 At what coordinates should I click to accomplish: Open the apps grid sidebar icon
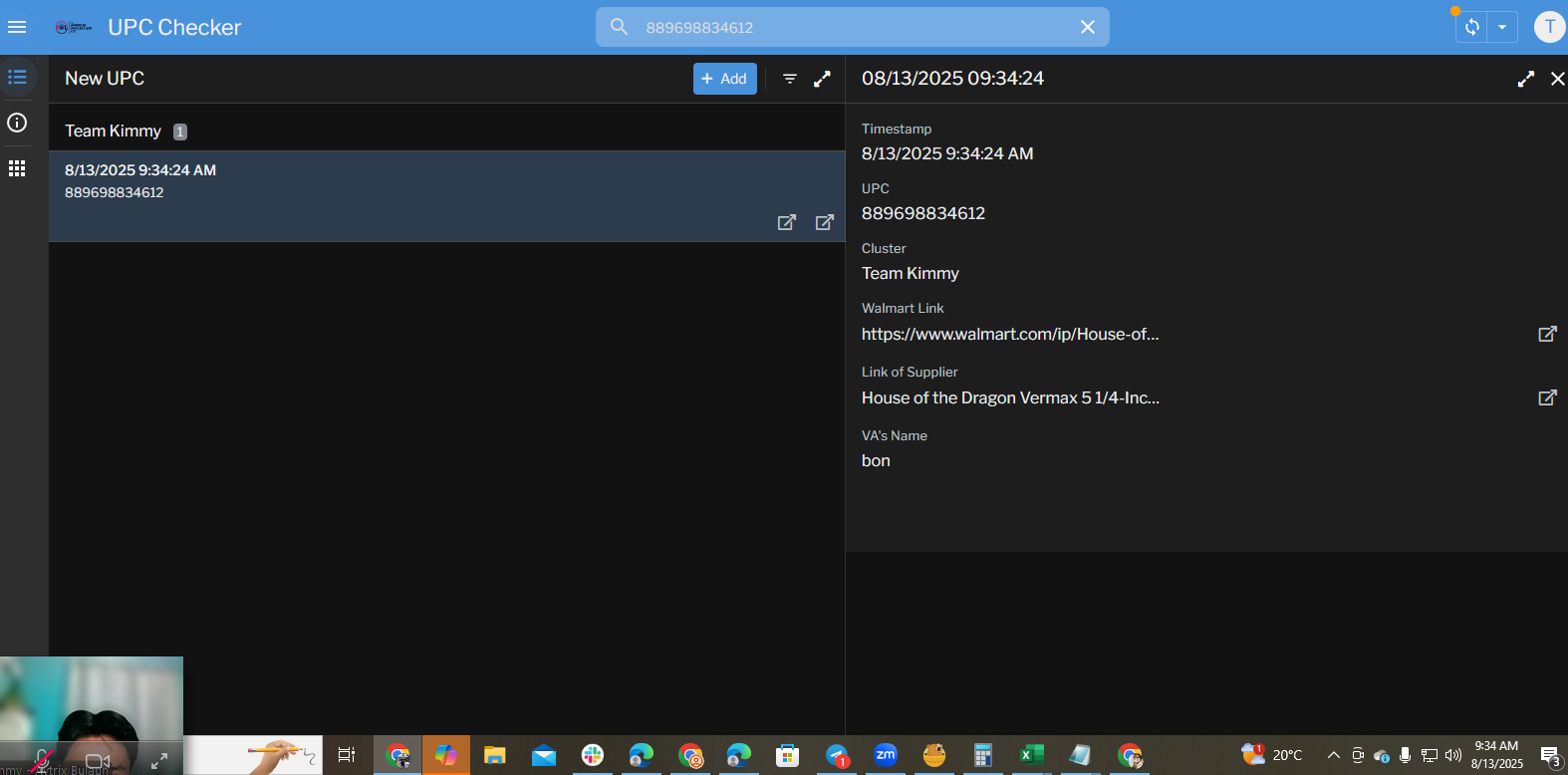click(17, 168)
